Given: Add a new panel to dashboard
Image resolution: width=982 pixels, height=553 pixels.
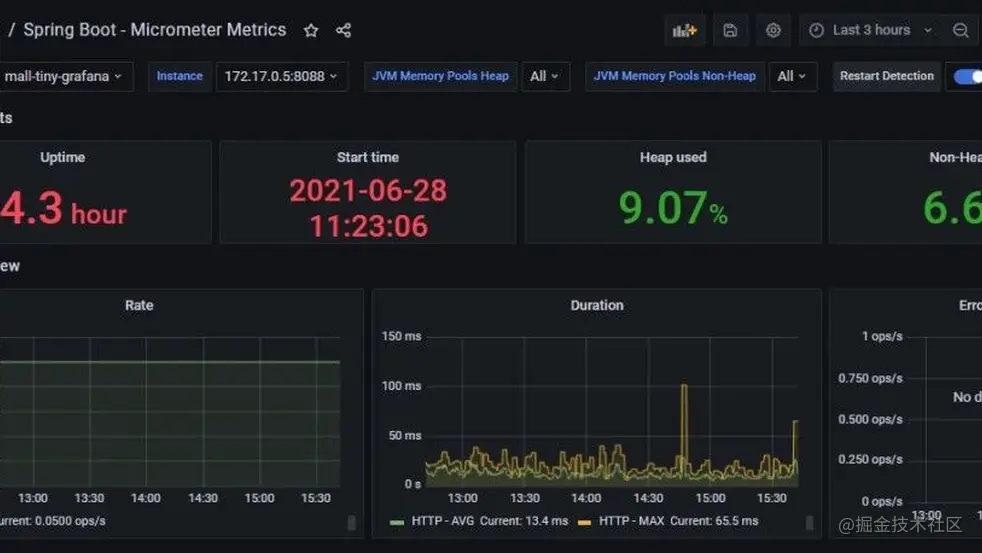Looking at the screenshot, I should (685, 30).
